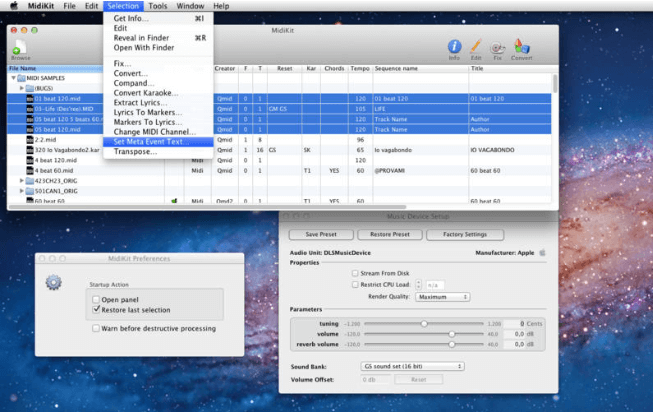This screenshot has width=653, height=413.
Task: Choose Set Meta Event Text menu item
Action: click(x=158, y=142)
